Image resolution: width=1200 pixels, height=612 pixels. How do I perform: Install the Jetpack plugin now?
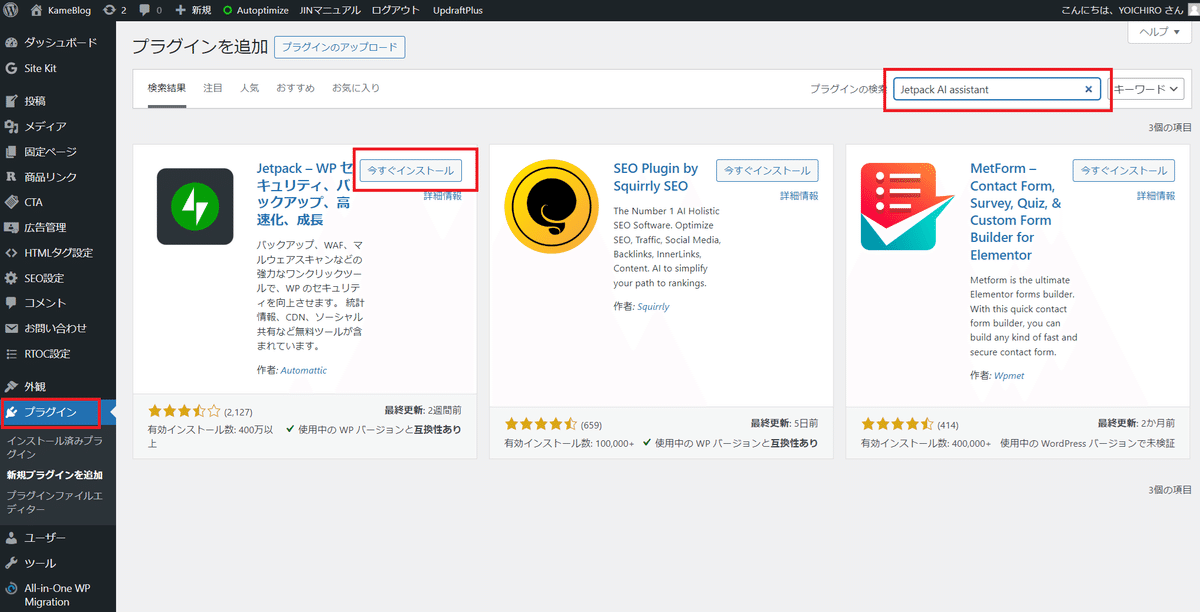click(411, 170)
